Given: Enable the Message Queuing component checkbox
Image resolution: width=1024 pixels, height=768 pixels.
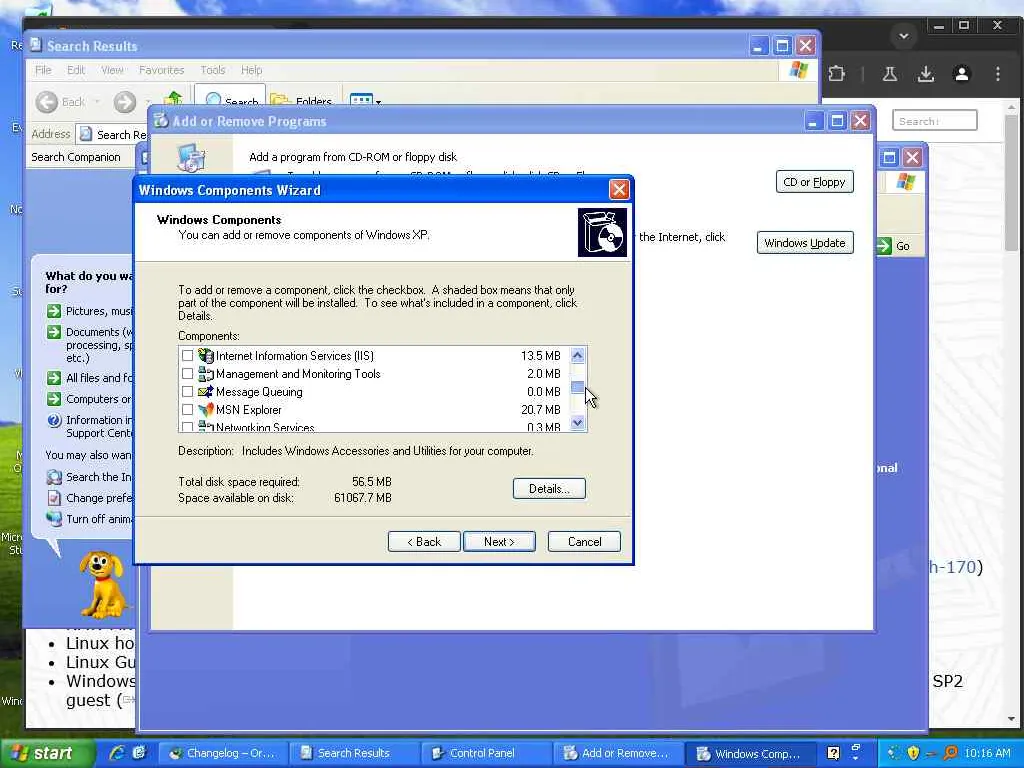Looking at the screenshot, I should click(187, 392).
